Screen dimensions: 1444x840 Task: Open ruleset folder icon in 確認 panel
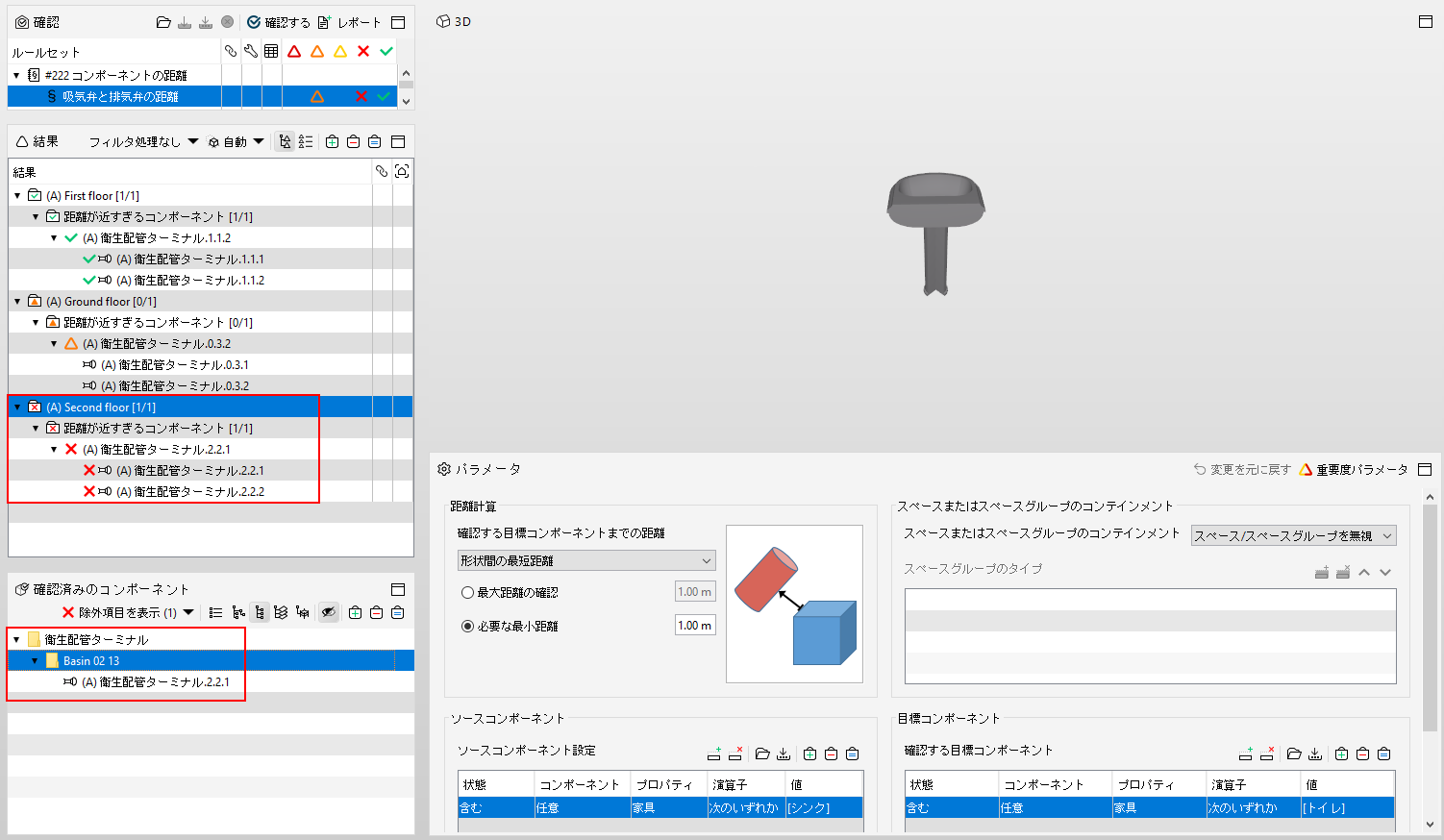163,22
